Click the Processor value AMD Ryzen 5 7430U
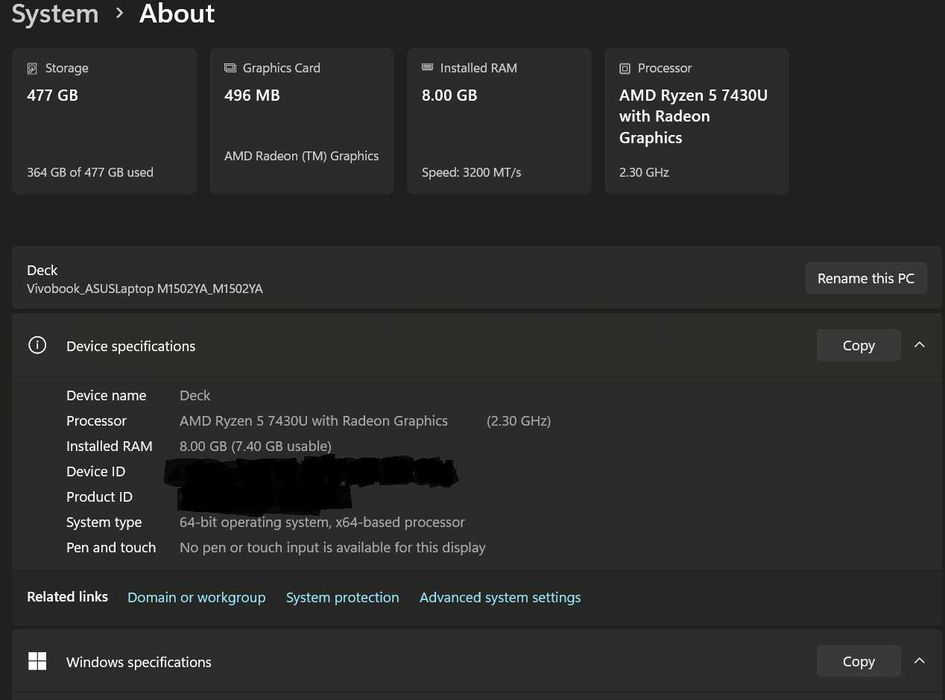Screen dimensions: 945x700 point(313,421)
